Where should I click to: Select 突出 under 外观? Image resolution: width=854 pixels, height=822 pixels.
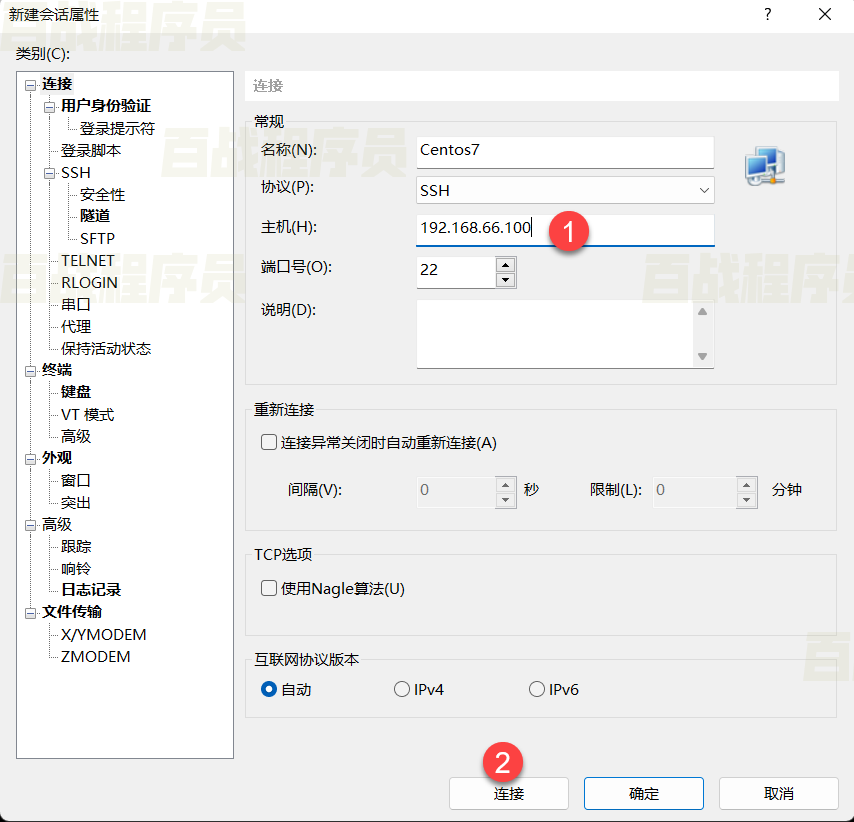pos(76,502)
